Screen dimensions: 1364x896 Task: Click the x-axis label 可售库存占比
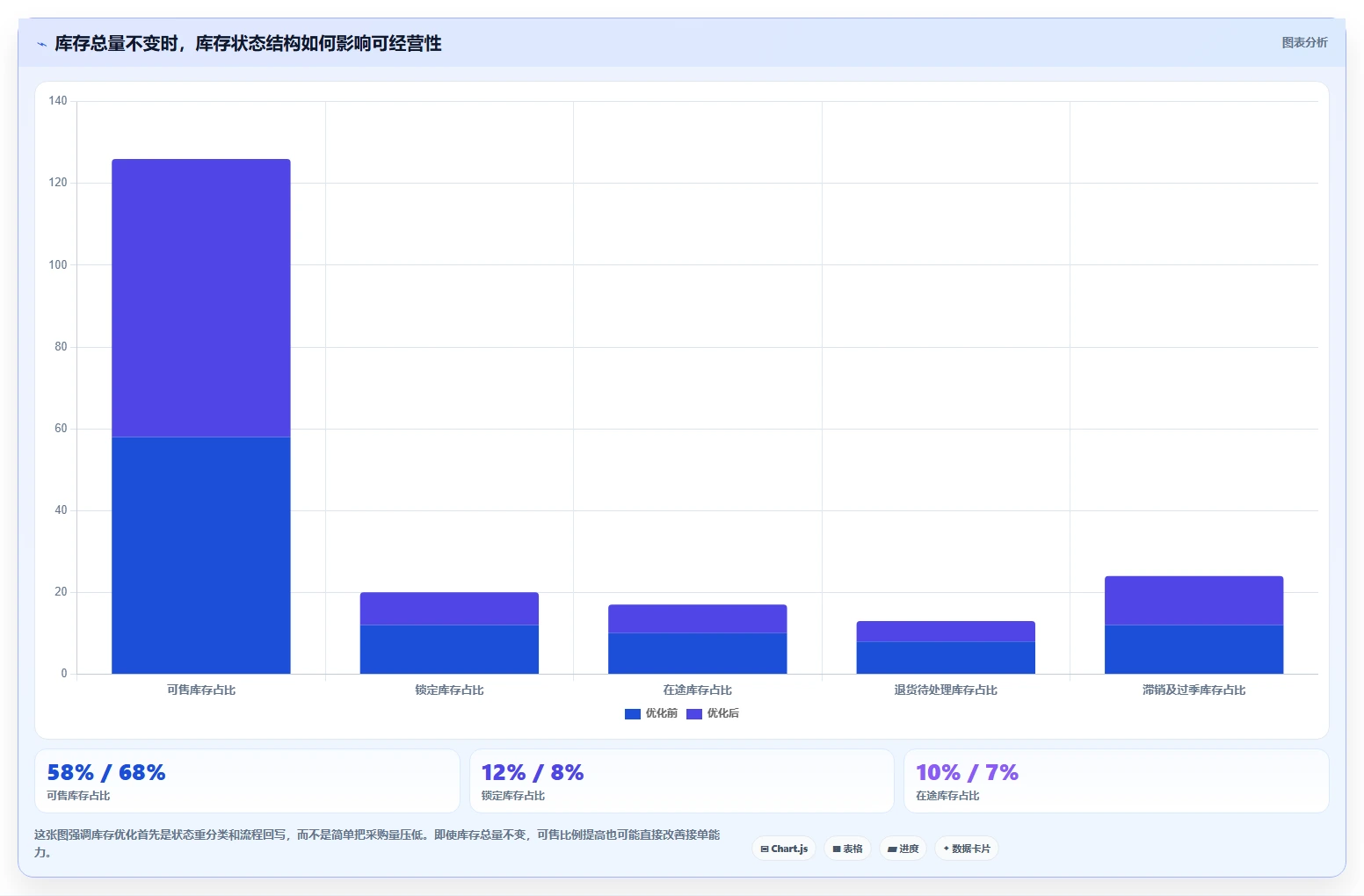(x=201, y=690)
